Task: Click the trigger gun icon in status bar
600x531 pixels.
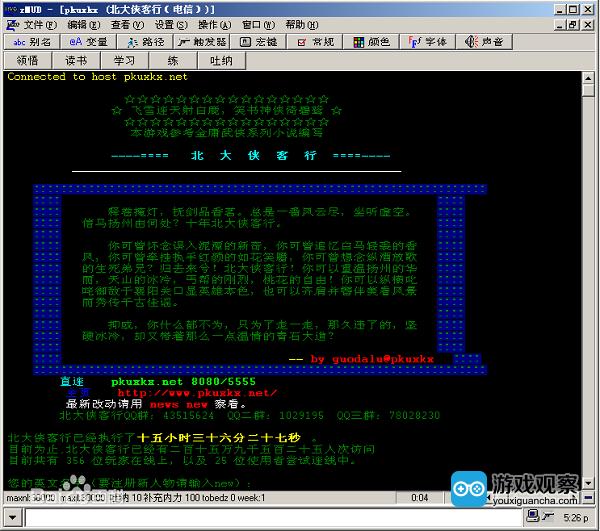Action: pyautogui.click(x=548, y=517)
